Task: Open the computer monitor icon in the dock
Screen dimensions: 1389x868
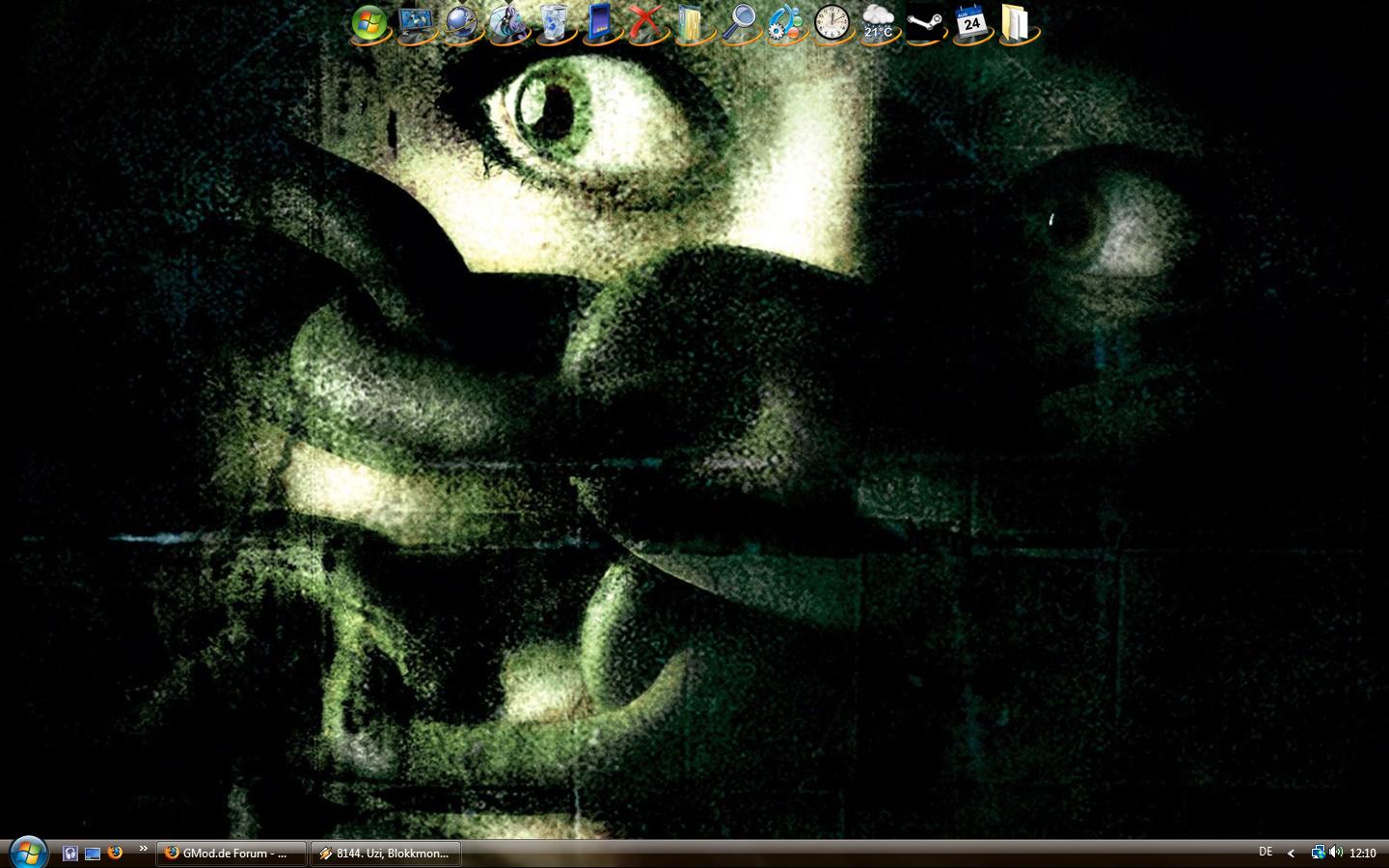Action: [x=416, y=23]
